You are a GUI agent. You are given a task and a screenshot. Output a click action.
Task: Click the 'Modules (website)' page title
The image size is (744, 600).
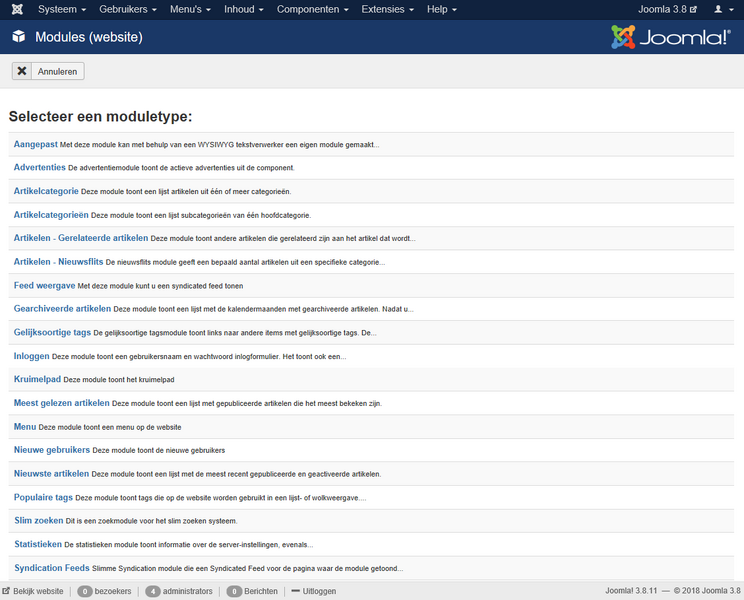click(89, 37)
